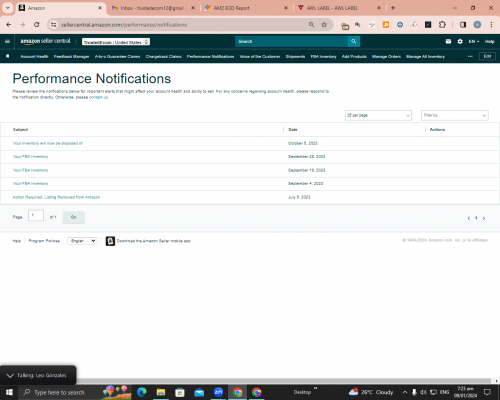Toggle the Chrome side panel icon

click(463, 25)
